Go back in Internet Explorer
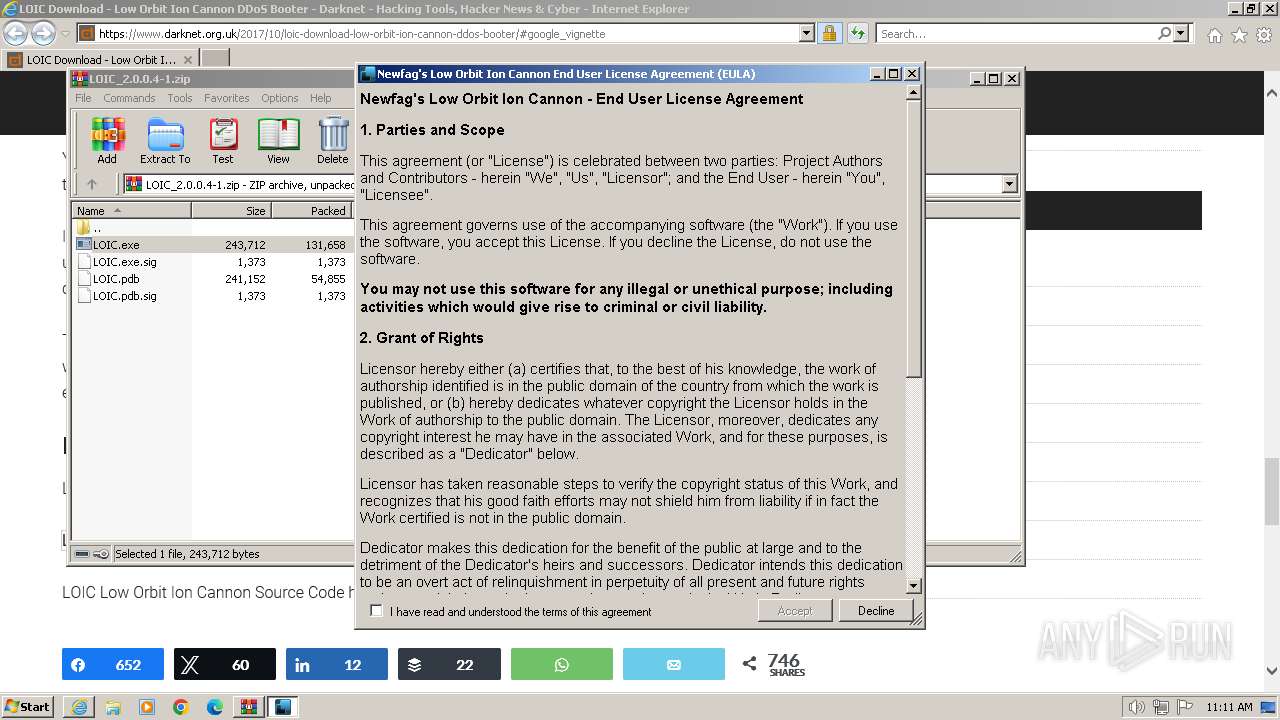1280x720 pixels. pyautogui.click(x=15, y=34)
